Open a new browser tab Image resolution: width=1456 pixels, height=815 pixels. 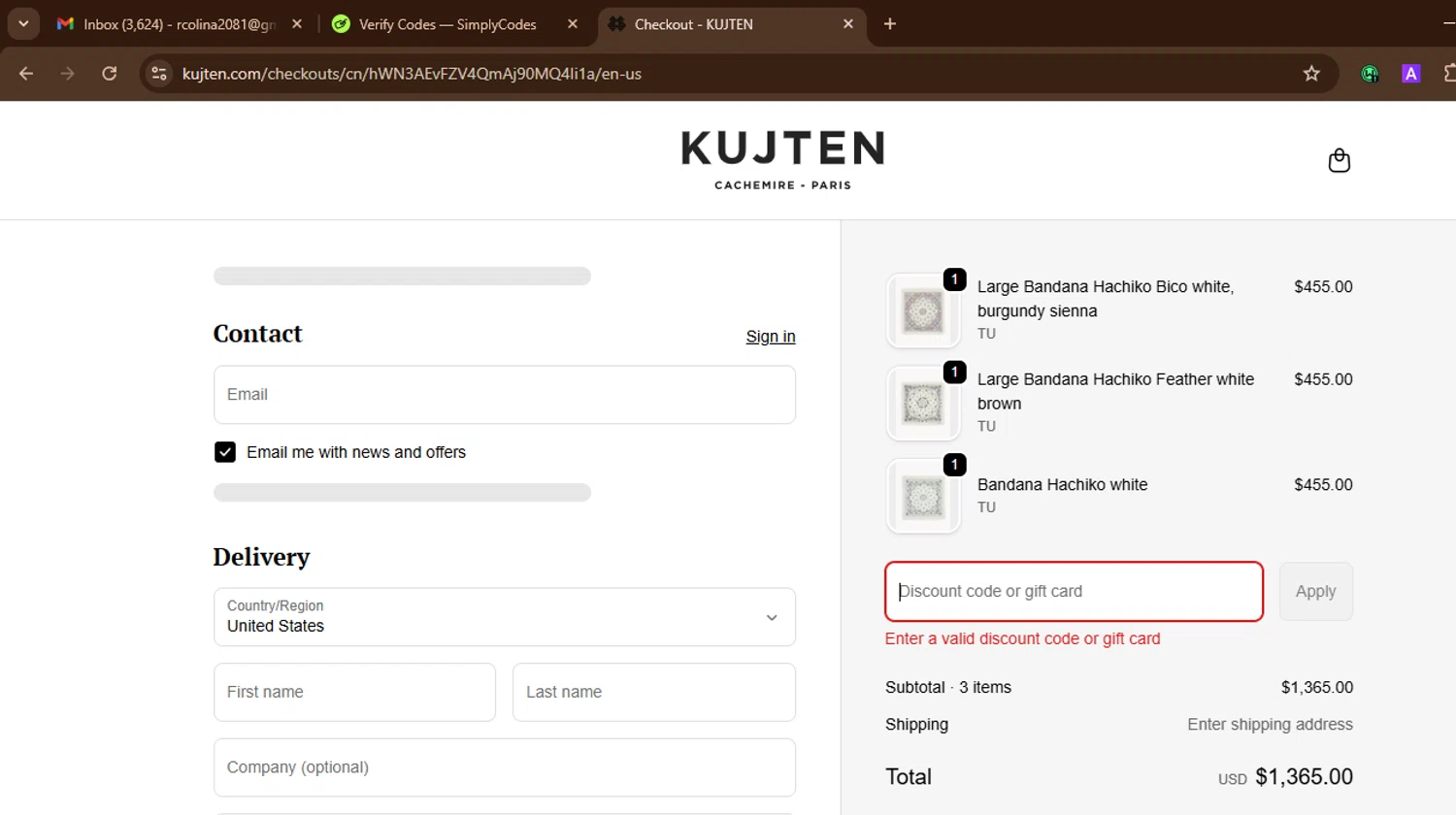pyautogui.click(x=890, y=24)
